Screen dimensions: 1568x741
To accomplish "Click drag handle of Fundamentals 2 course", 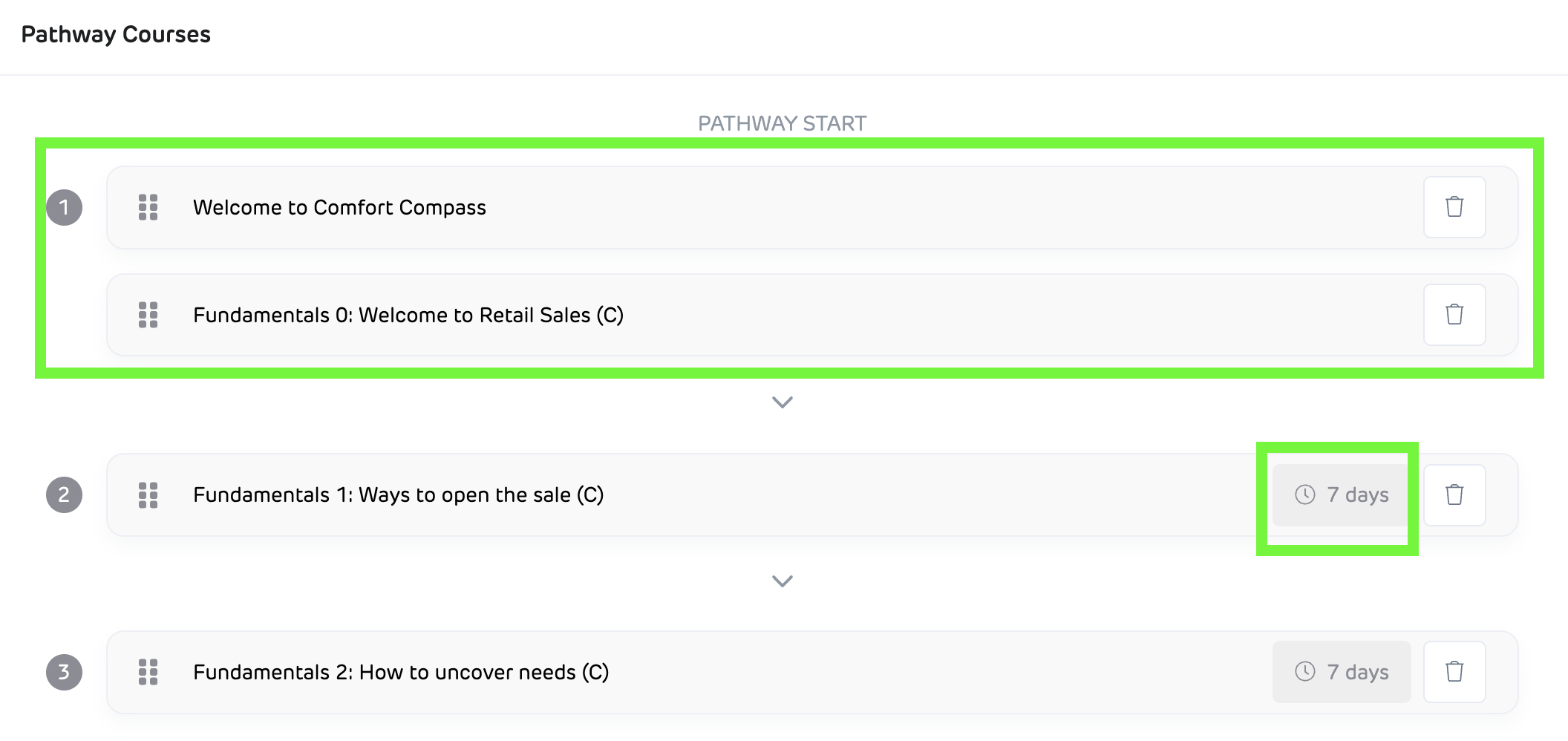I will (x=148, y=672).
